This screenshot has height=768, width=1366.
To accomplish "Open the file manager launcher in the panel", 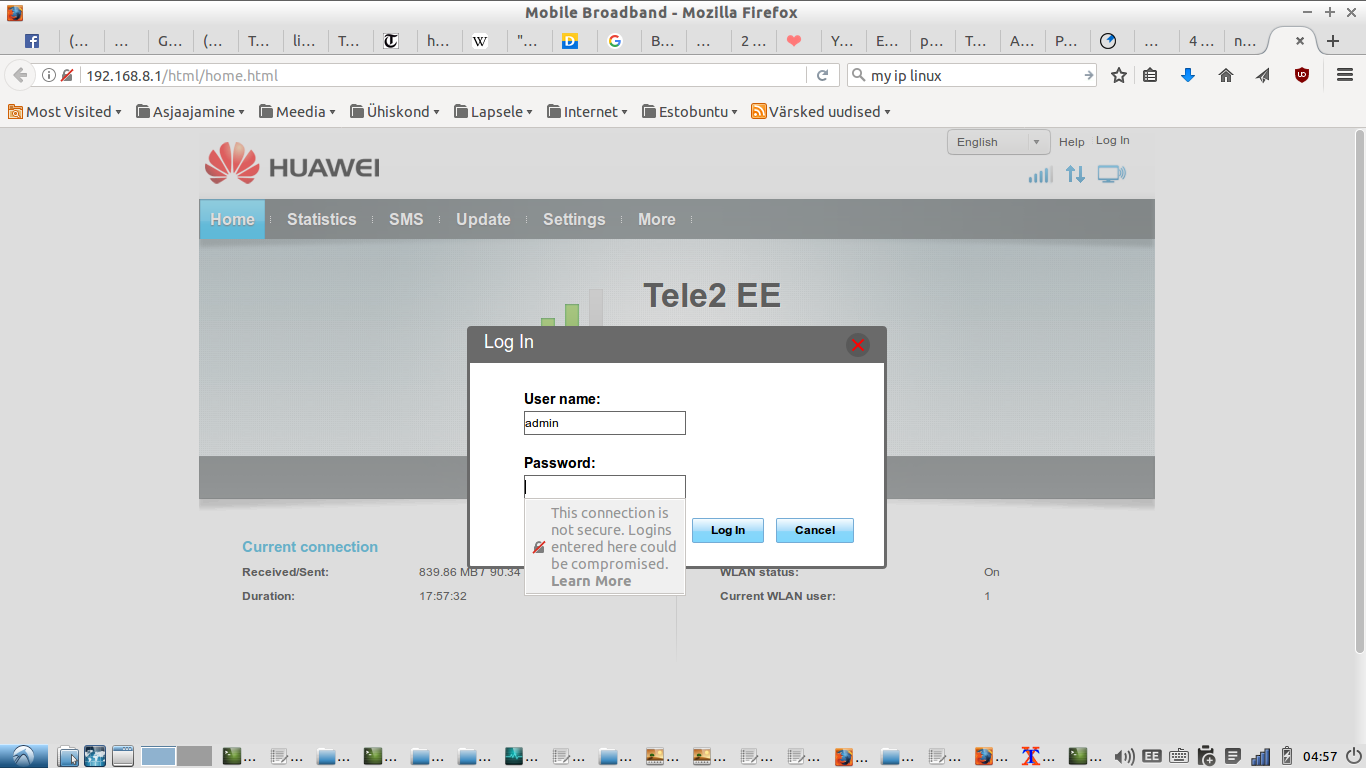I will (67, 756).
